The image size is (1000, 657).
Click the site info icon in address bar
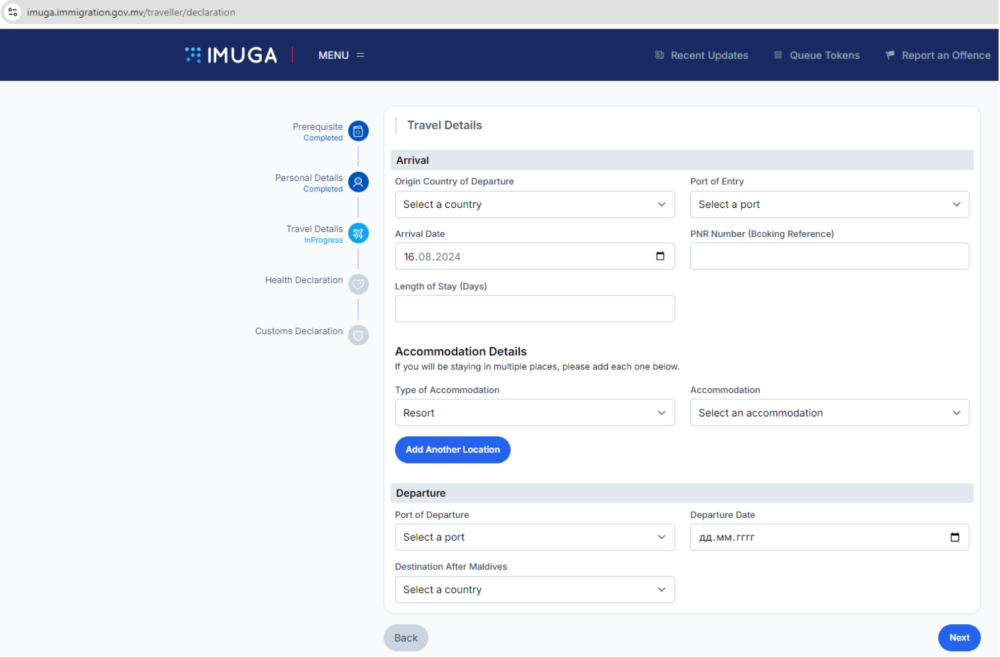13,12
